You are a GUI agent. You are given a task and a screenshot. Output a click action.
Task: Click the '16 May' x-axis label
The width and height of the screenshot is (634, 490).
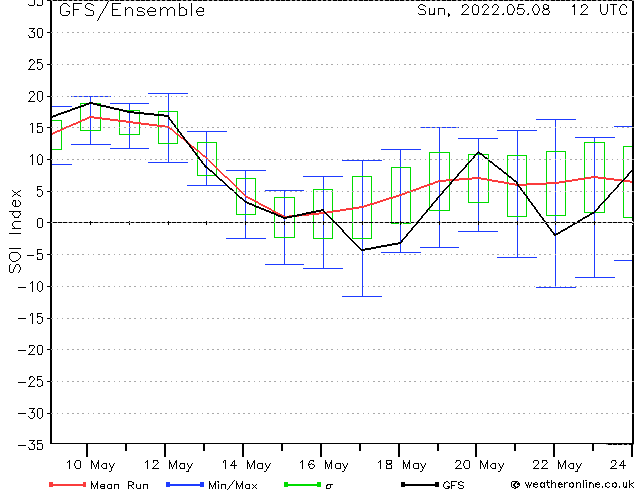pos(324,465)
